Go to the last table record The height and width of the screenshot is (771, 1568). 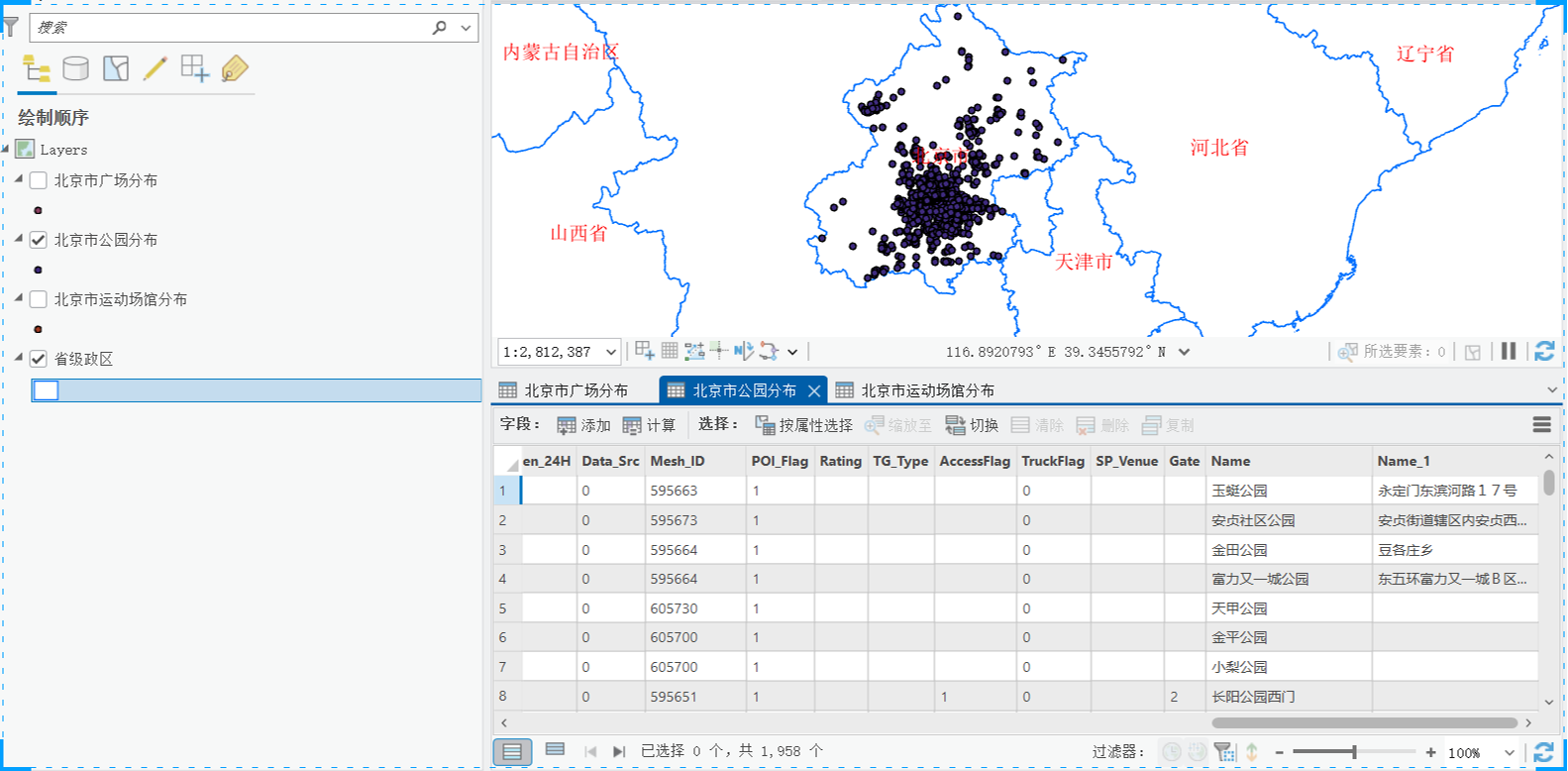(x=619, y=751)
